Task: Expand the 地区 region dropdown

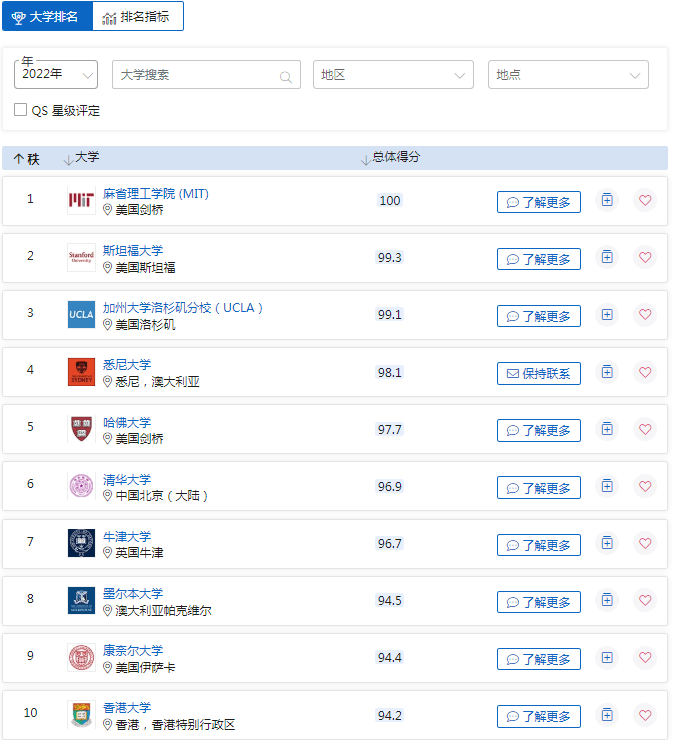Action: point(393,75)
